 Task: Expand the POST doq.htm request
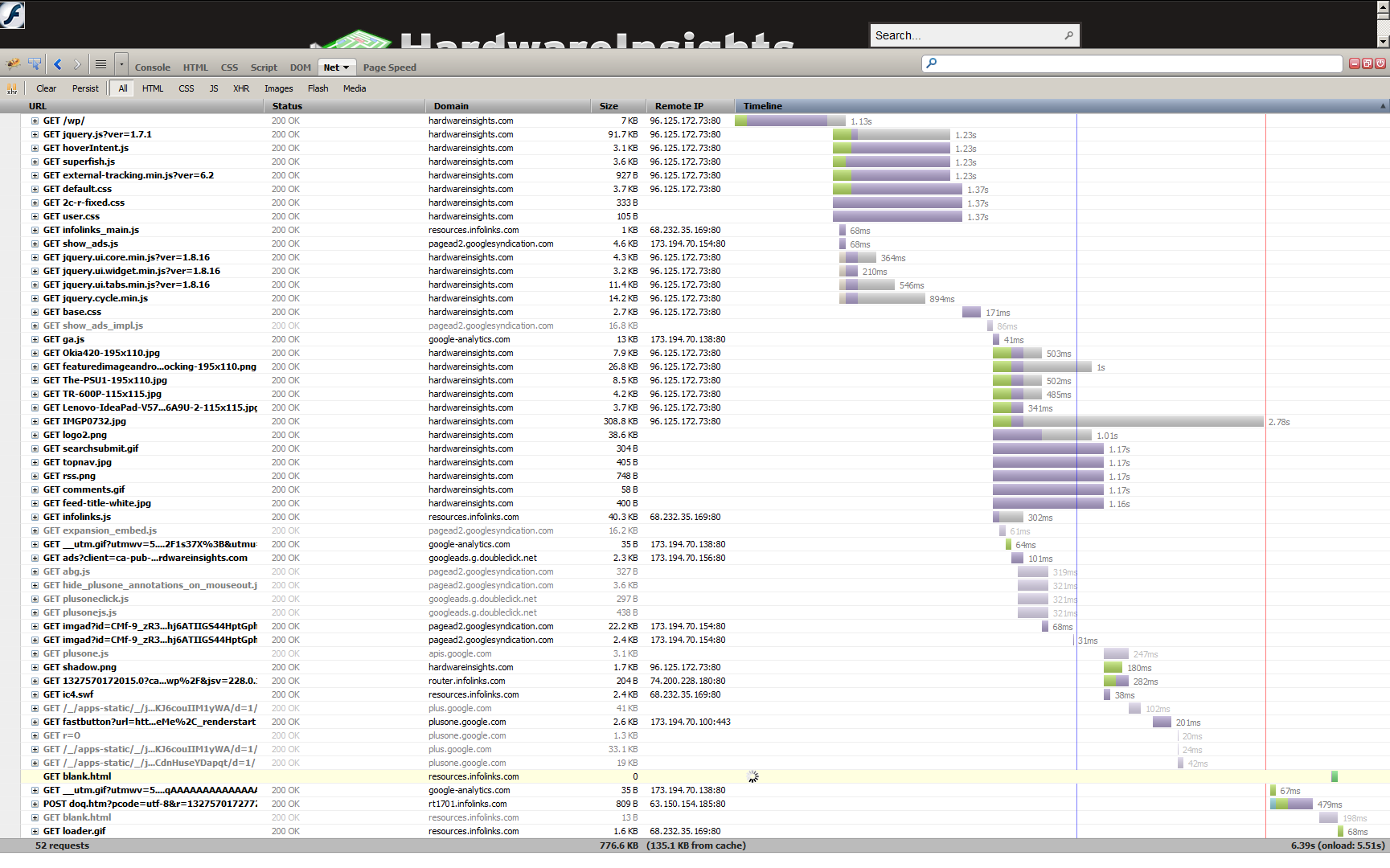[x=35, y=805]
